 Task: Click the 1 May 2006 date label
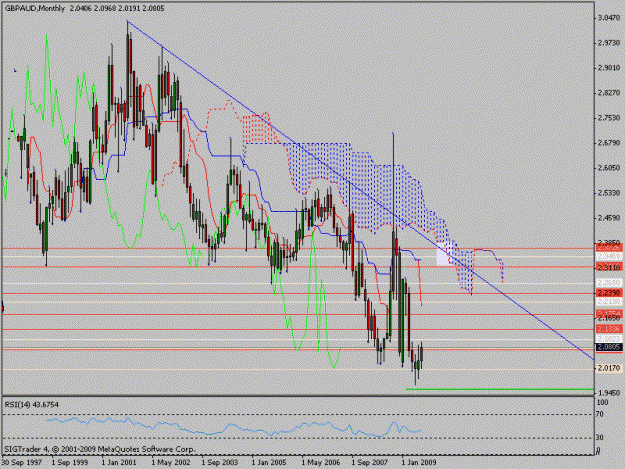(x=320, y=463)
